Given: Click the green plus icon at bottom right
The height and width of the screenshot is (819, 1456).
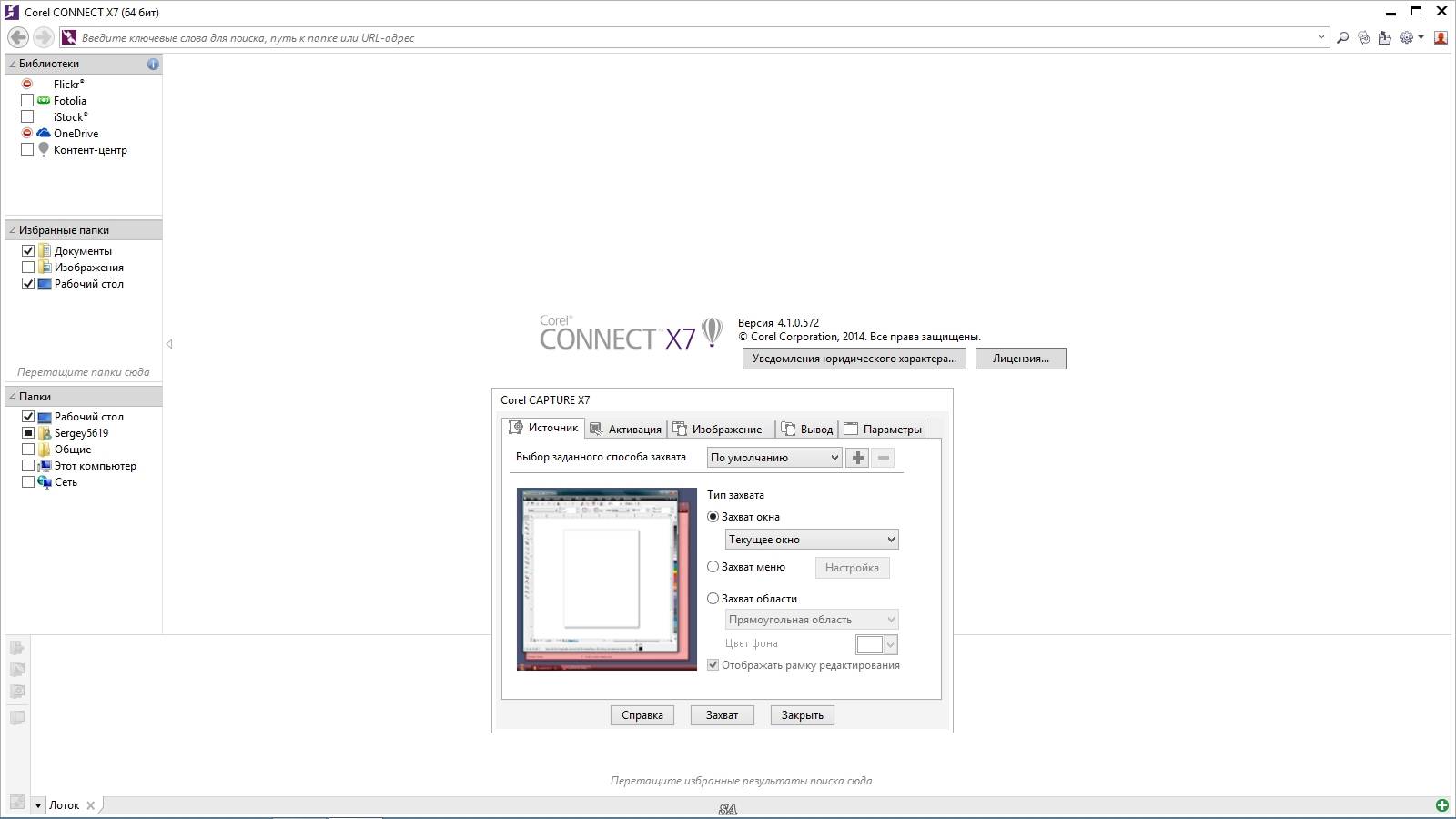Looking at the screenshot, I should 1441,805.
